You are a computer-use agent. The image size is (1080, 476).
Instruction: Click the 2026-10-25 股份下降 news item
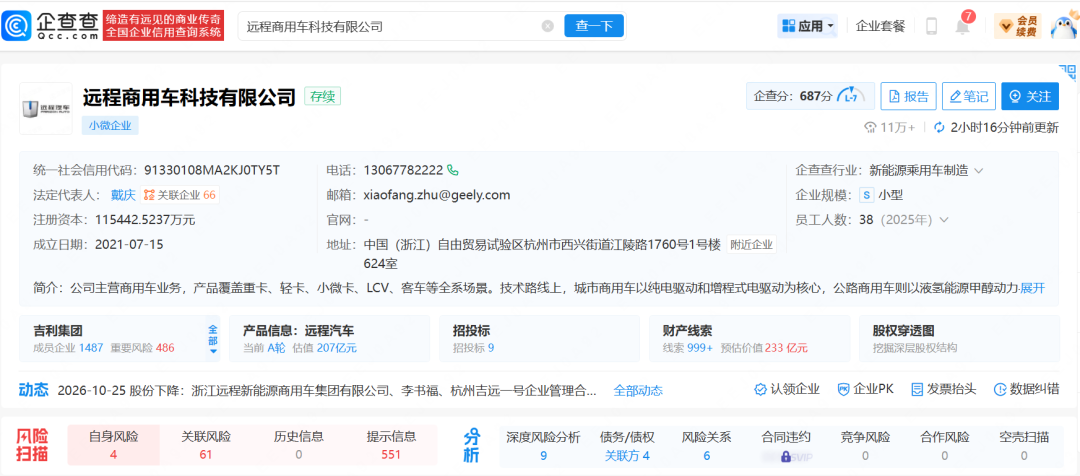point(327,391)
